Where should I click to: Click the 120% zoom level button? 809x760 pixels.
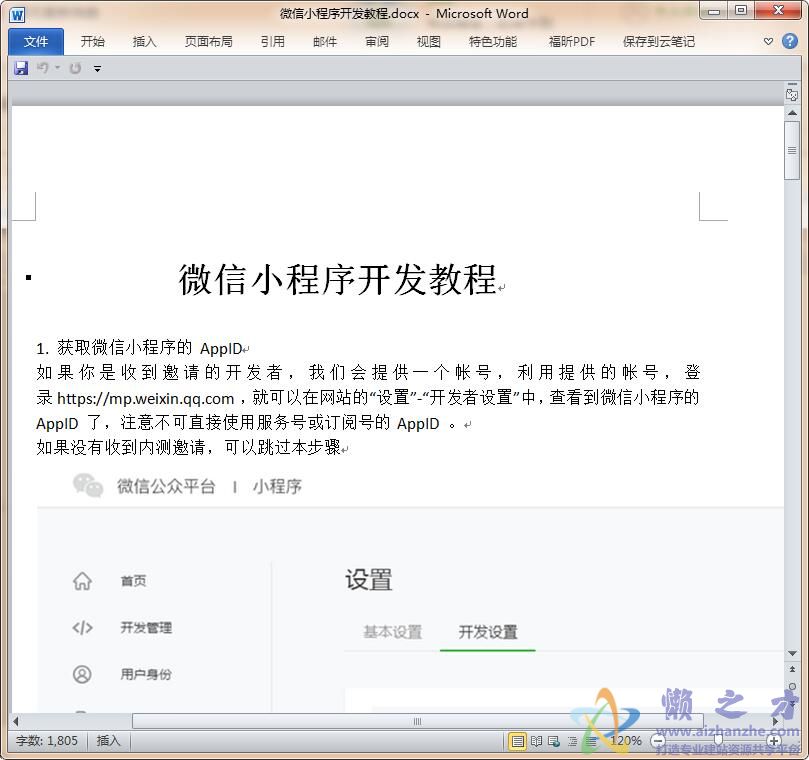click(626, 741)
